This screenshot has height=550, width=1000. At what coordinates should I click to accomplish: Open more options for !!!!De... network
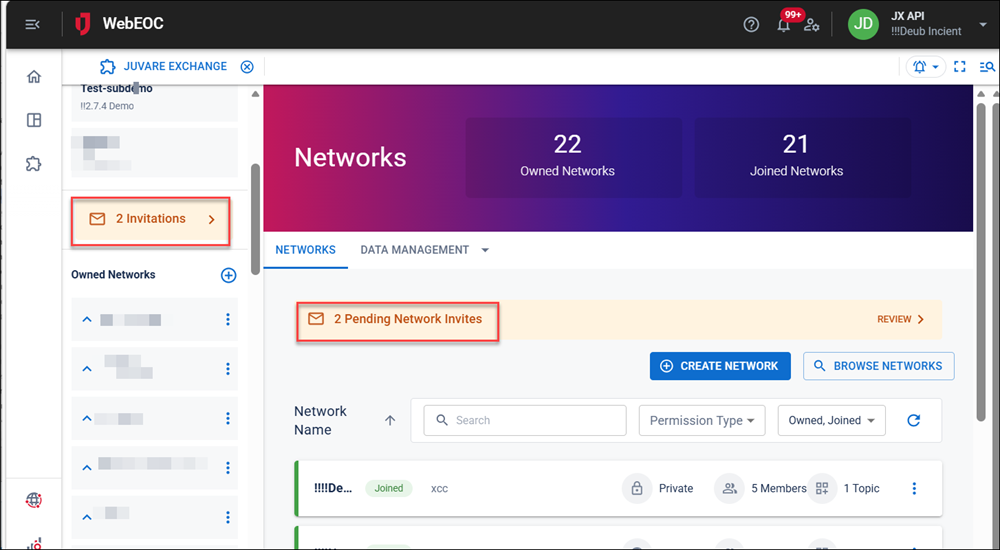914,489
